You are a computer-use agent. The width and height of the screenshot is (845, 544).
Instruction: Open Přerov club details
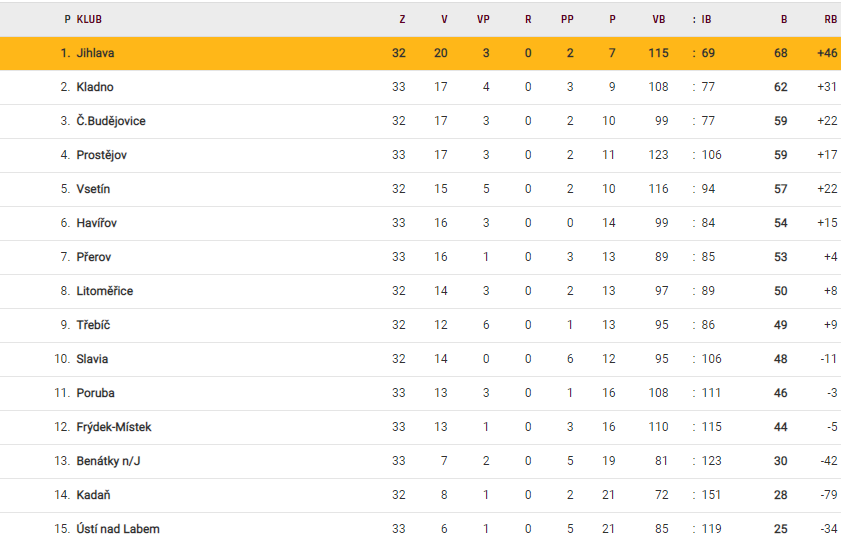94,257
